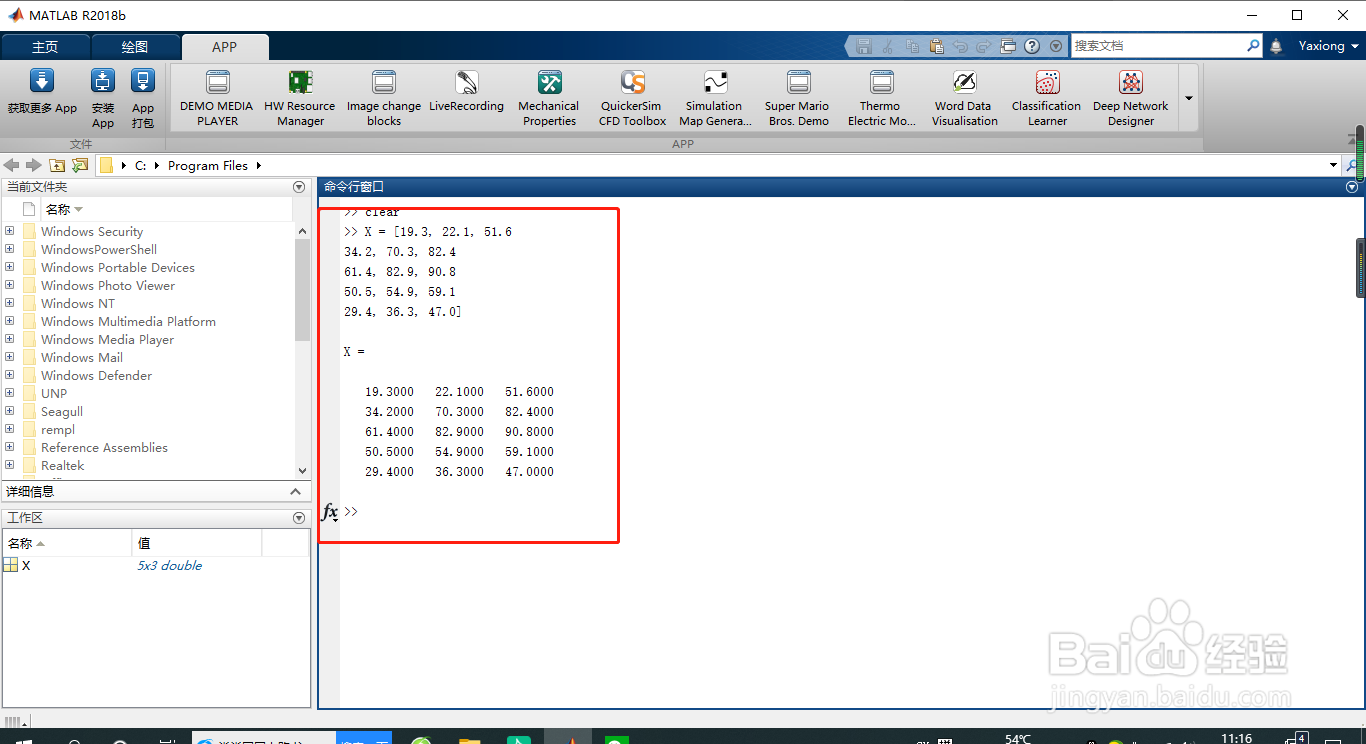This screenshot has width=1366, height=744.
Task: Click the fx function browser icon
Action: coord(330,512)
